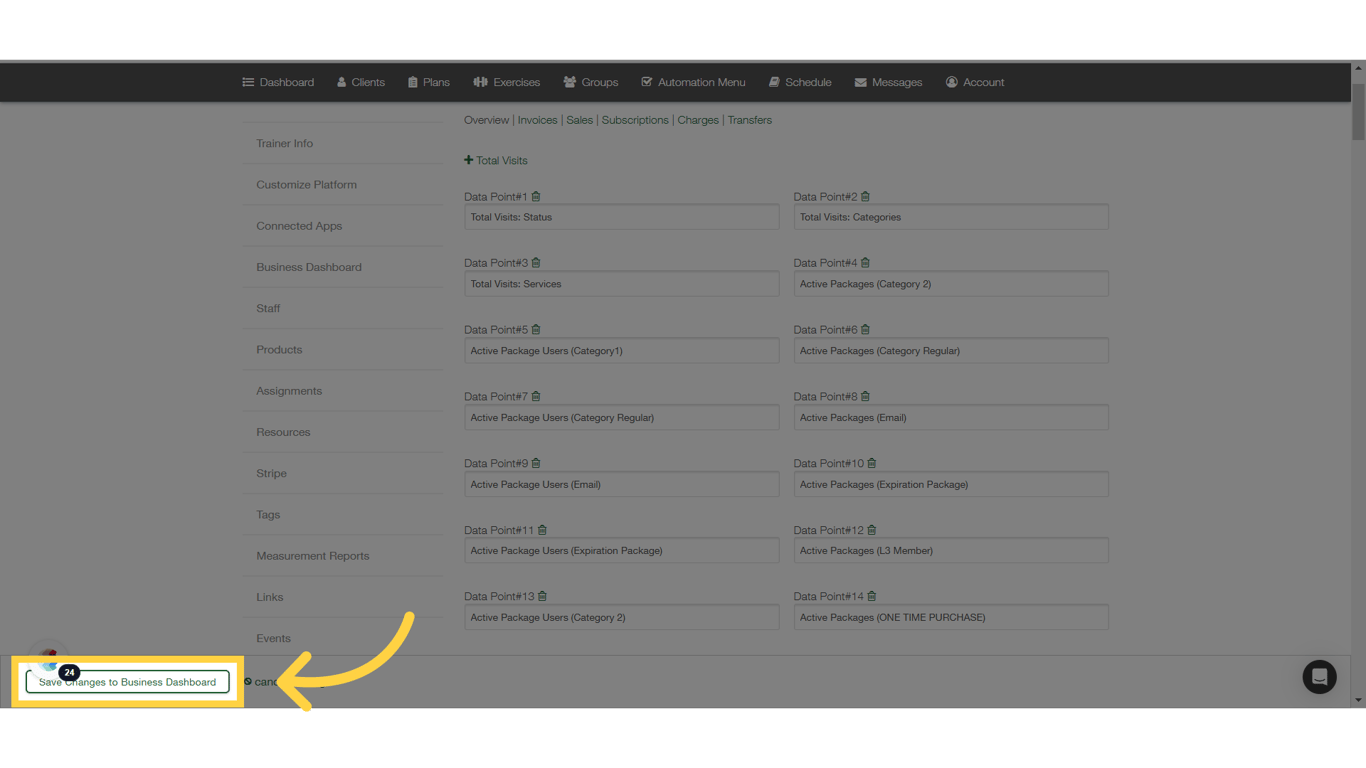1366x768 pixels.
Task: Open Stripe settings in the sidebar
Action: (343, 473)
